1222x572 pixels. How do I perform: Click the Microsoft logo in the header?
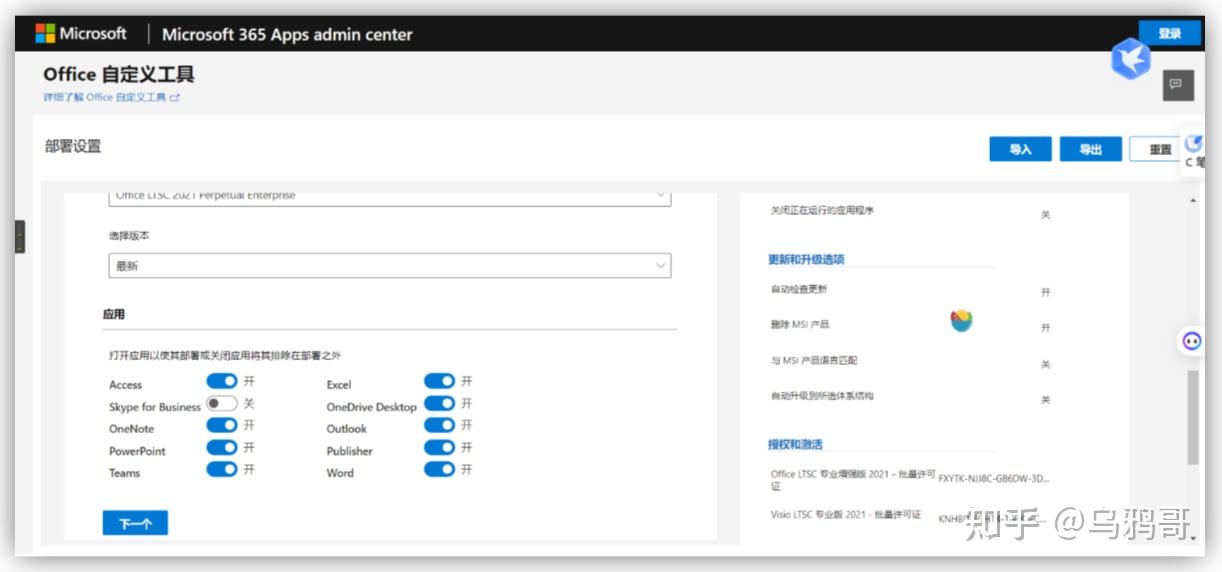[81, 34]
